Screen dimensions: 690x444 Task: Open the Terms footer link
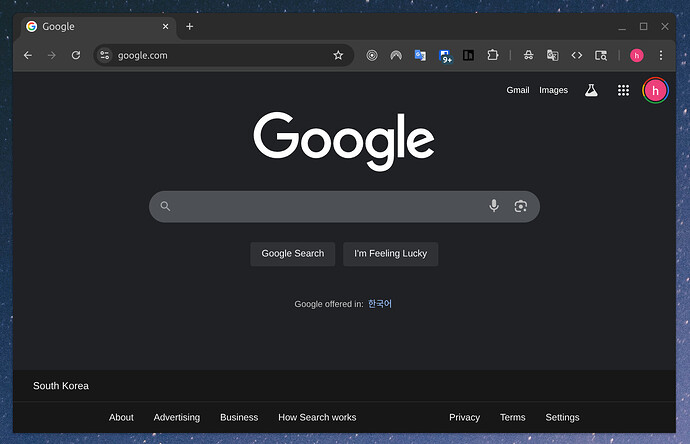click(513, 417)
